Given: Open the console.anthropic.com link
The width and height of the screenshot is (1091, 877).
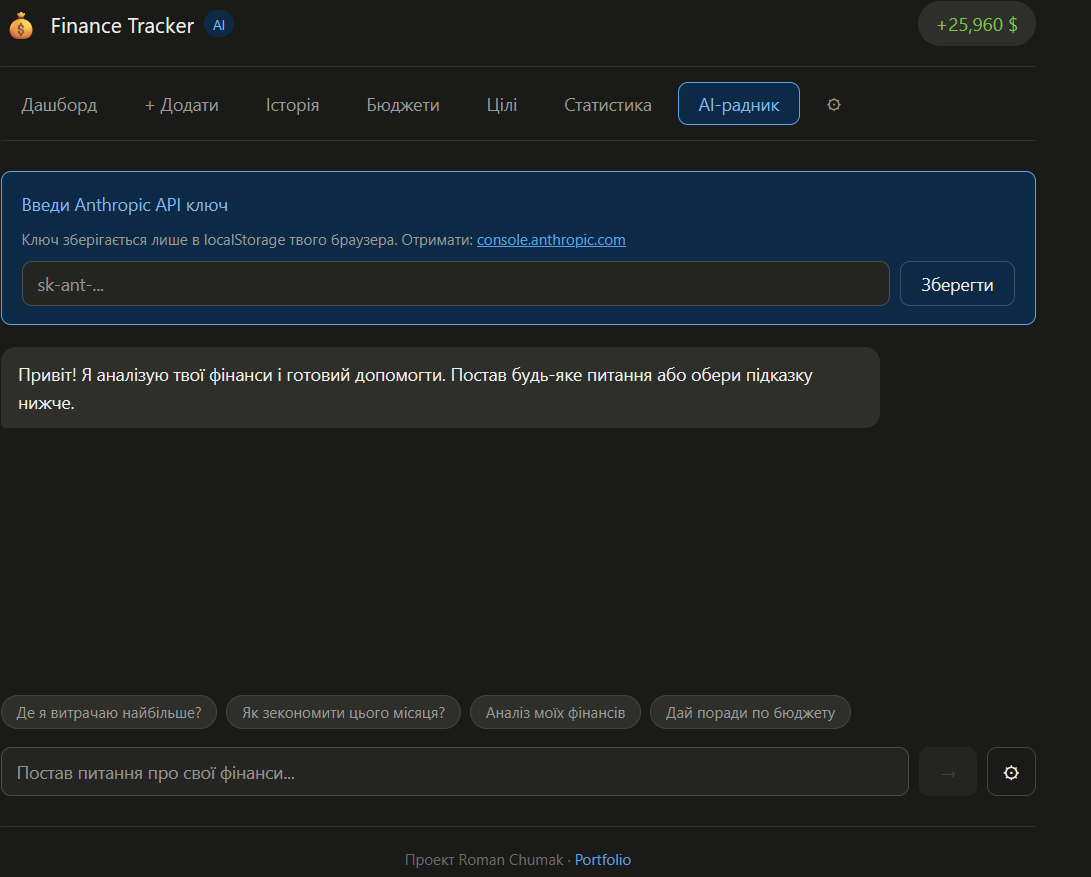Looking at the screenshot, I should pyautogui.click(x=551, y=240).
